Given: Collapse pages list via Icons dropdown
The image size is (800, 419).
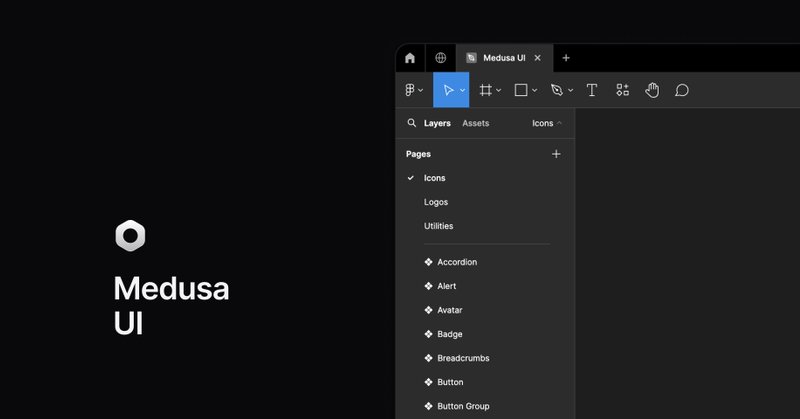Looking at the screenshot, I should pyautogui.click(x=546, y=123).
